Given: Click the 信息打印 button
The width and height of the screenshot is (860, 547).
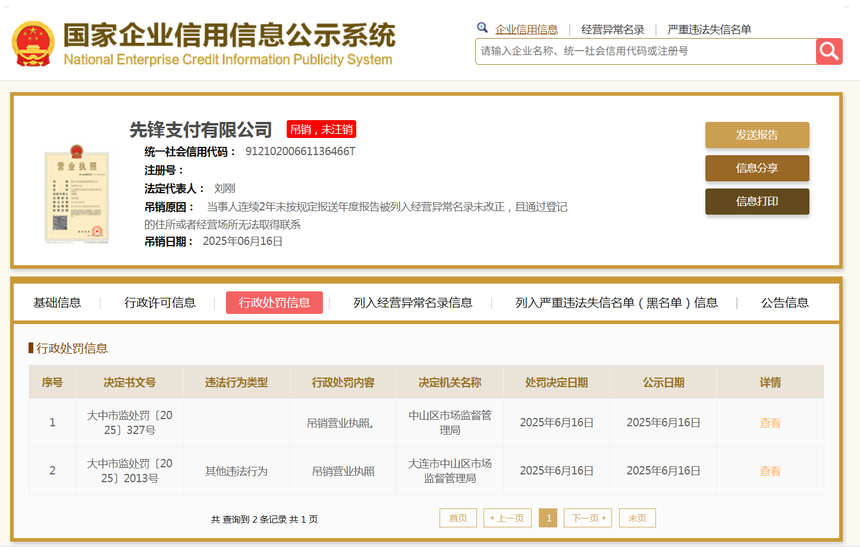Looking at the screenshot, I should [757, 201].
